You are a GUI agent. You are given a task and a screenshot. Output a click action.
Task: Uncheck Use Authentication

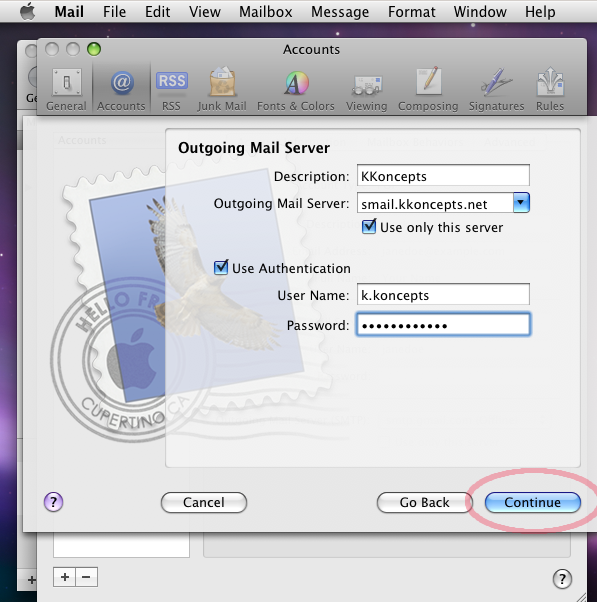point(221,267)
